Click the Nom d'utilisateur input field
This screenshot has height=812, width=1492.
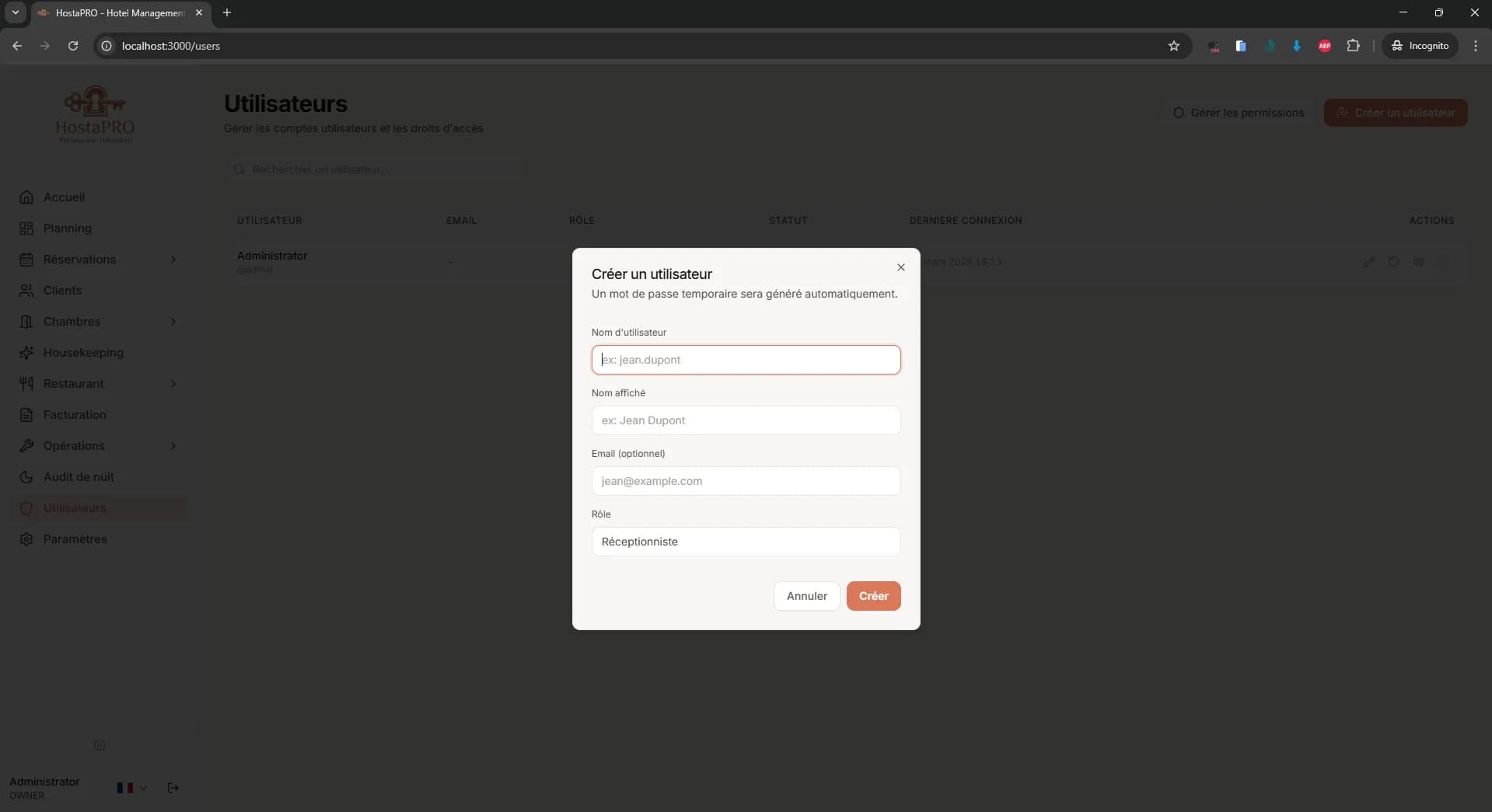pos(745,360)
